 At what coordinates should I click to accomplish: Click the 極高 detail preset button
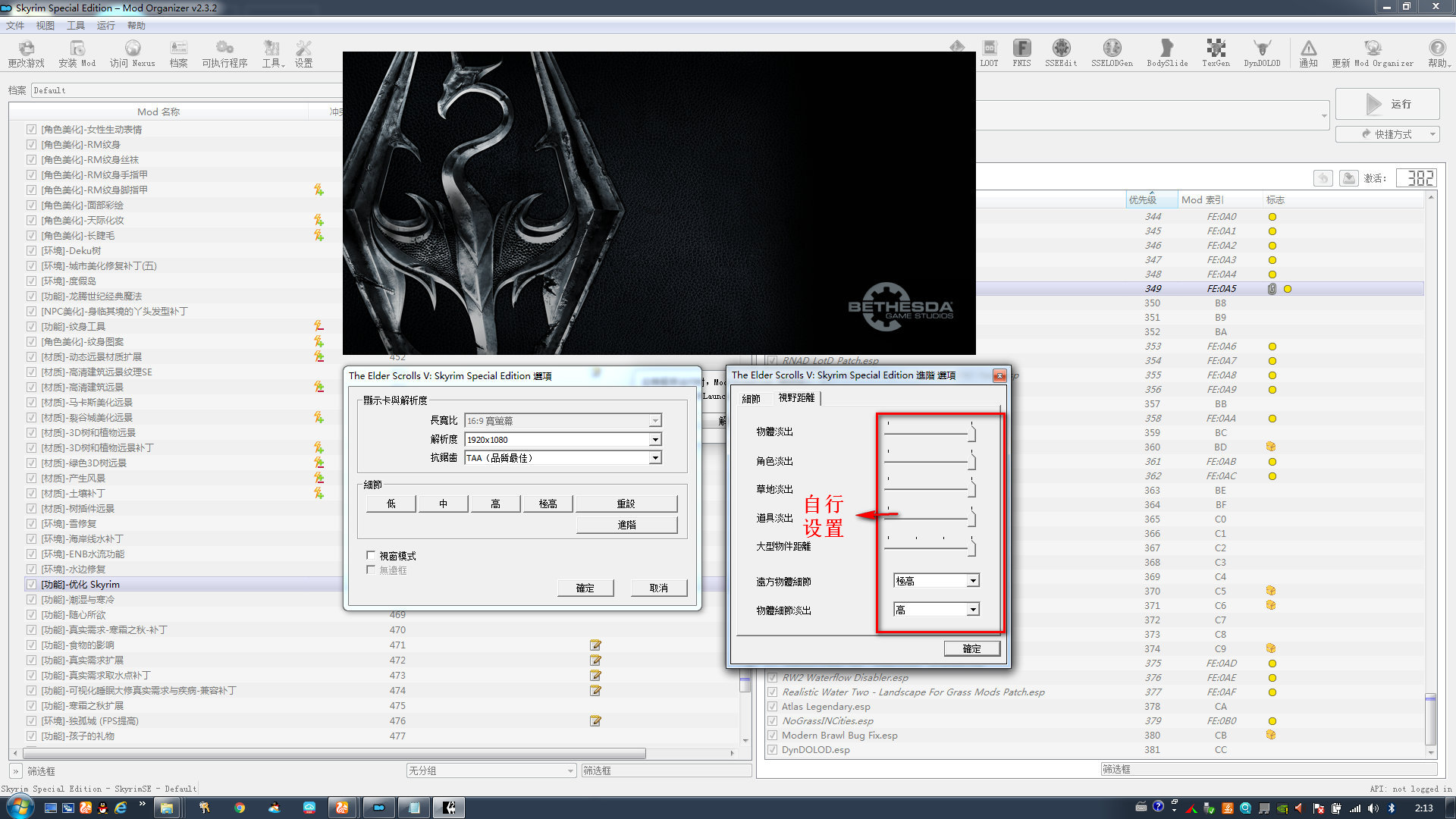point(548,504)
